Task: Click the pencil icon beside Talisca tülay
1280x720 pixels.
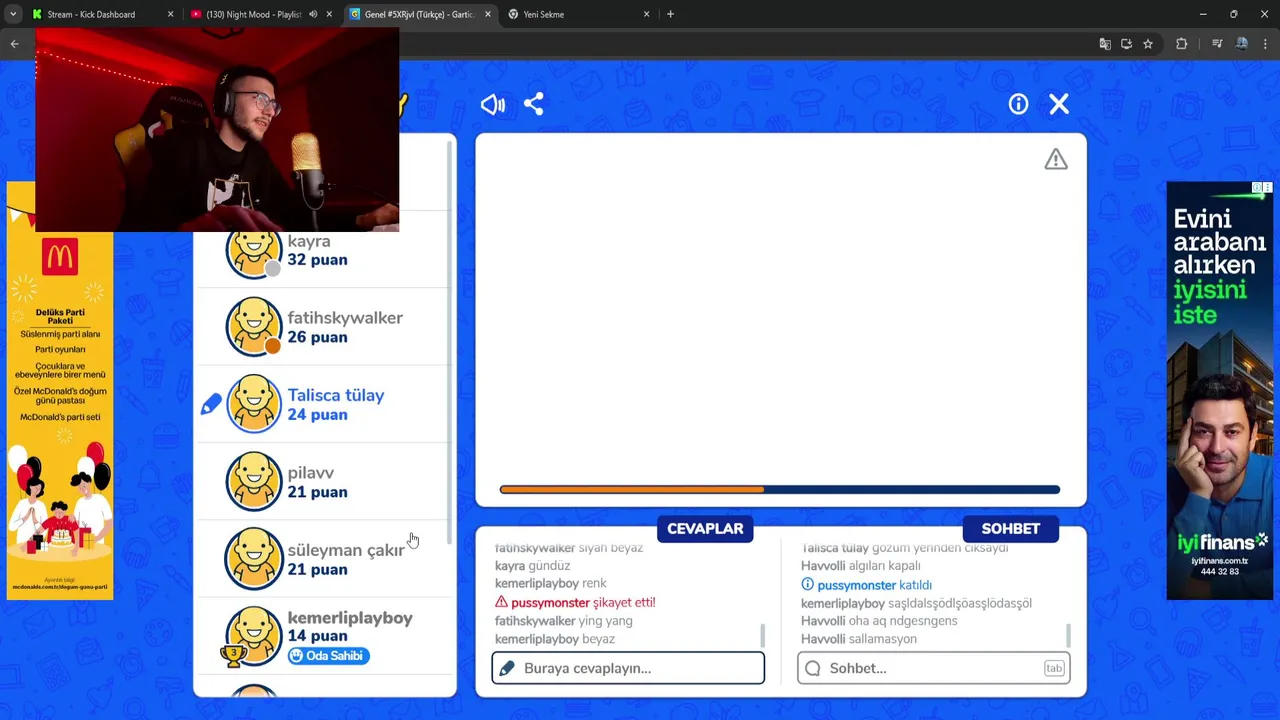Action: 211,404
